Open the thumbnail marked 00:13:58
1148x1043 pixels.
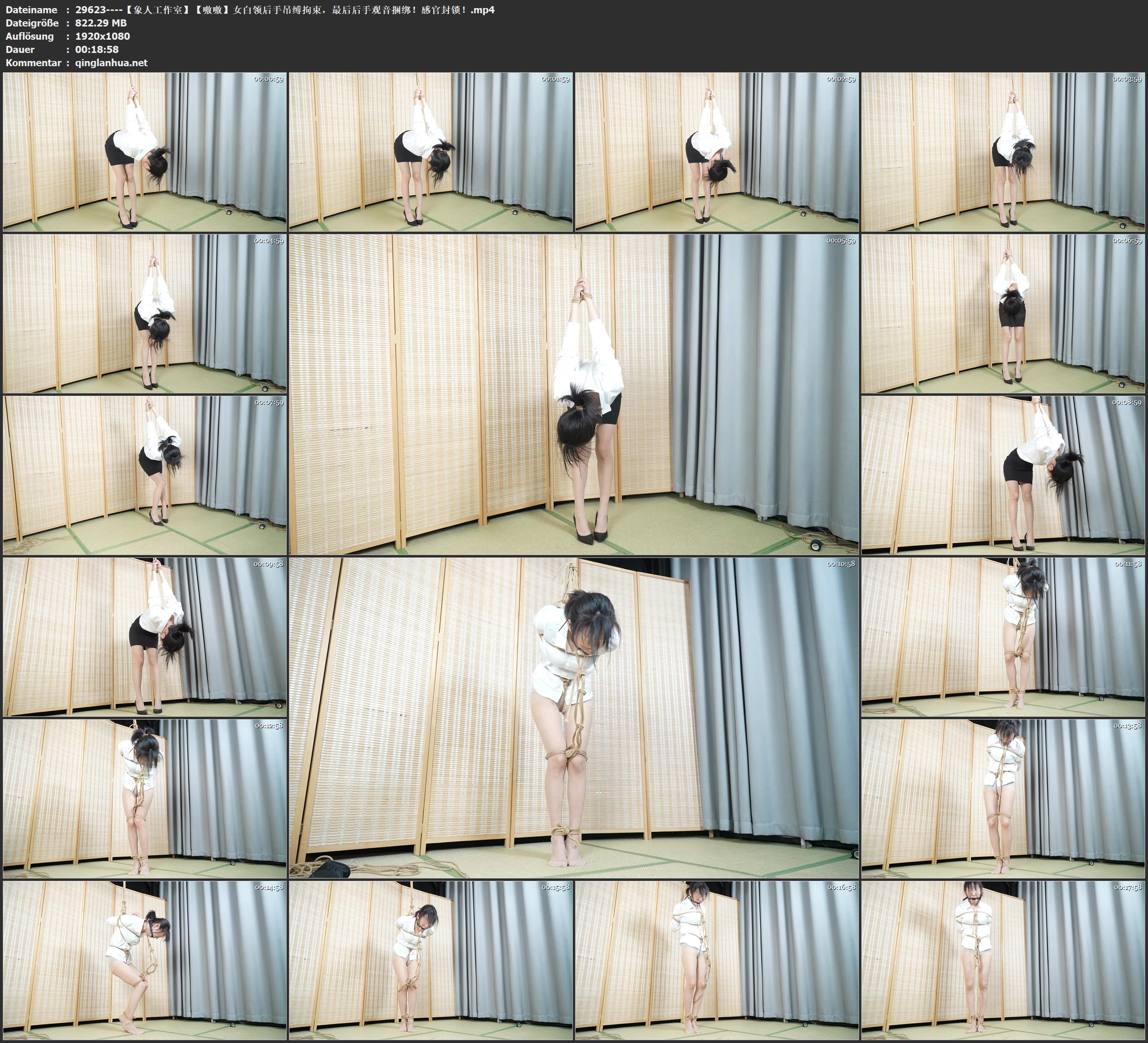click(x=1003, y=798)
